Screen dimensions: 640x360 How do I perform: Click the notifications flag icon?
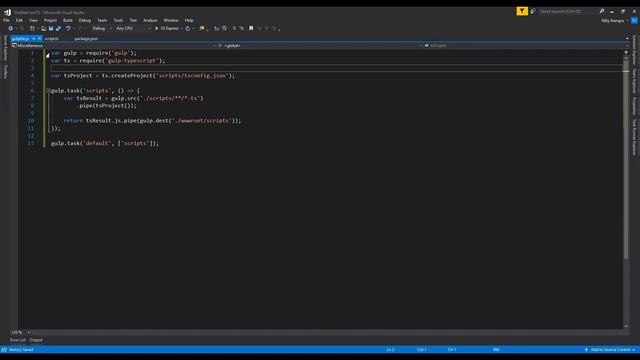pyautogui.click(x=522, y=11)
